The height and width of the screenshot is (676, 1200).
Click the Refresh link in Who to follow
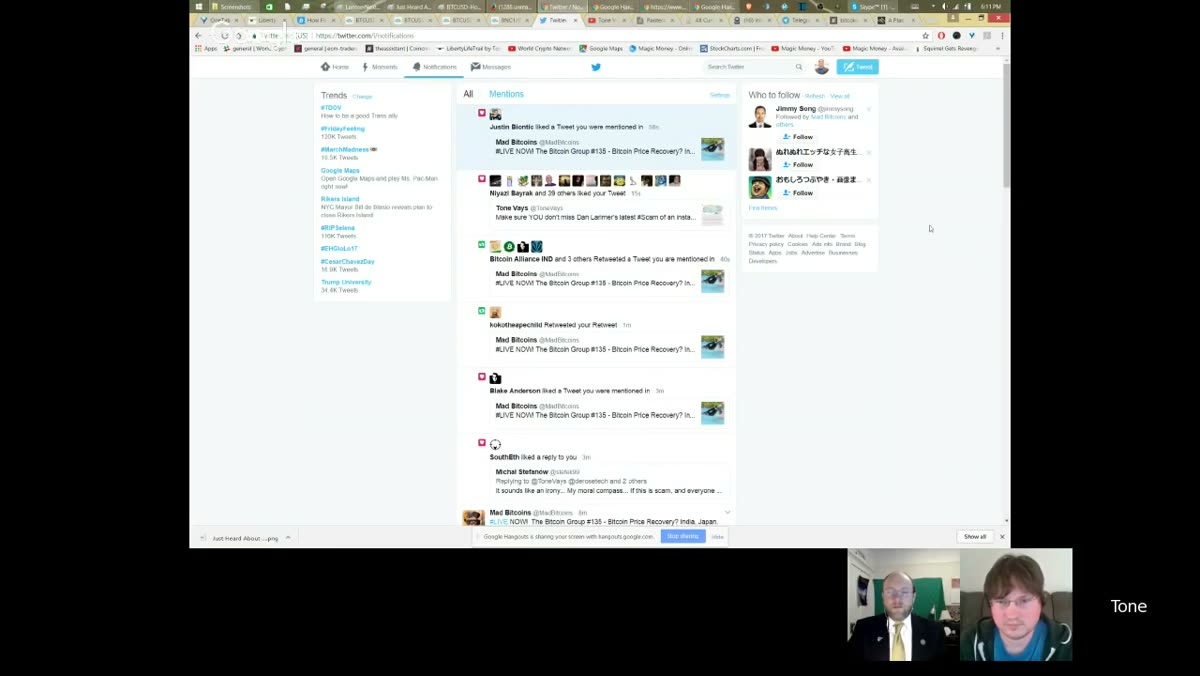point(815,96)
